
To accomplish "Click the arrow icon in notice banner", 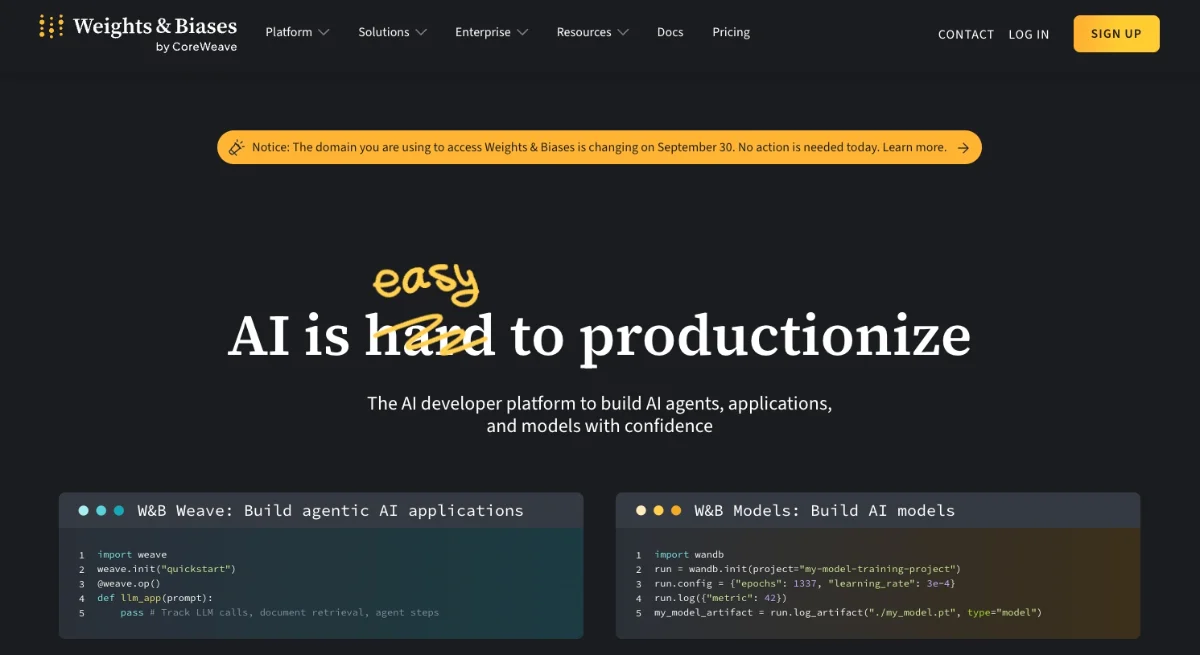I will (x=963, y=148).
